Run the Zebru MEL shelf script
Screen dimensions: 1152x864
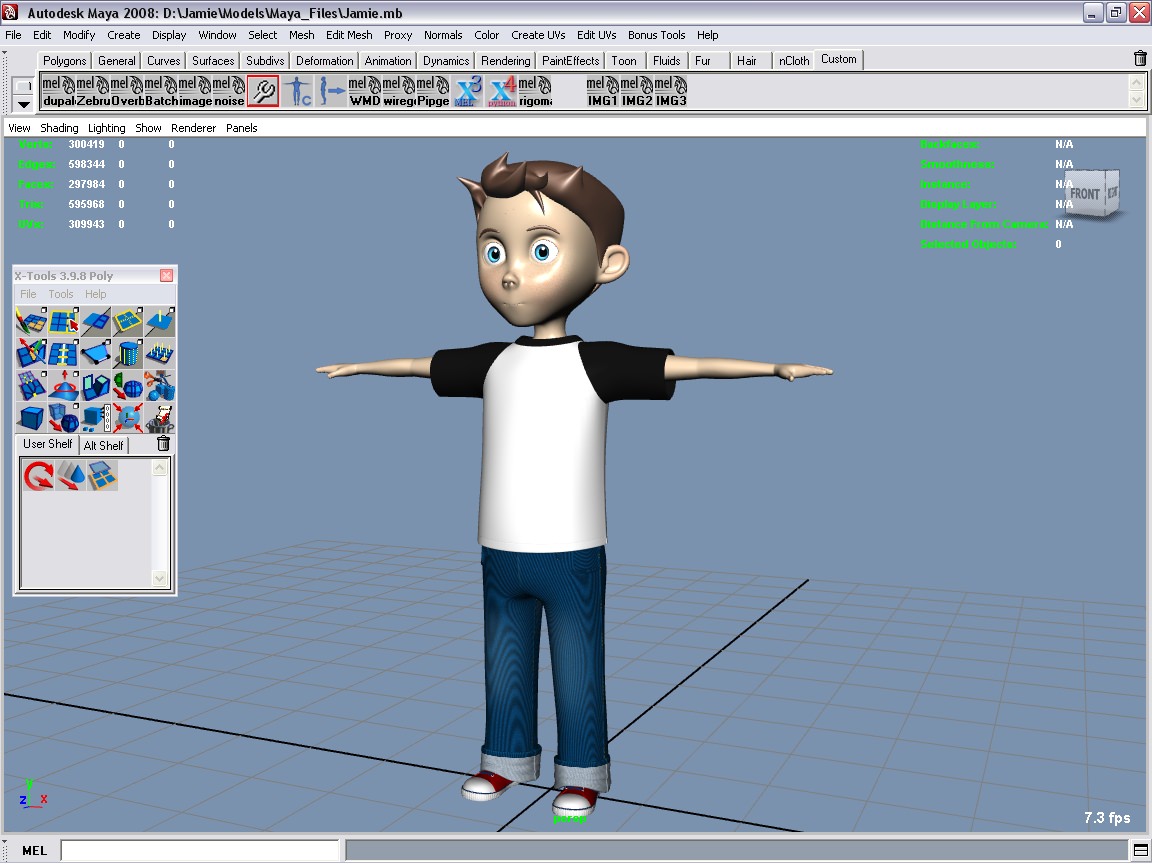(x=93, y=91)
